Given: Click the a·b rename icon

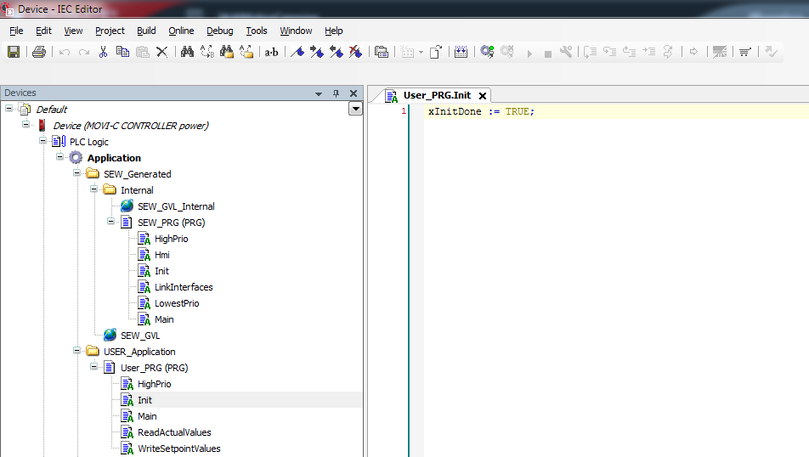Looking at the screenshot, I should 271,52.
